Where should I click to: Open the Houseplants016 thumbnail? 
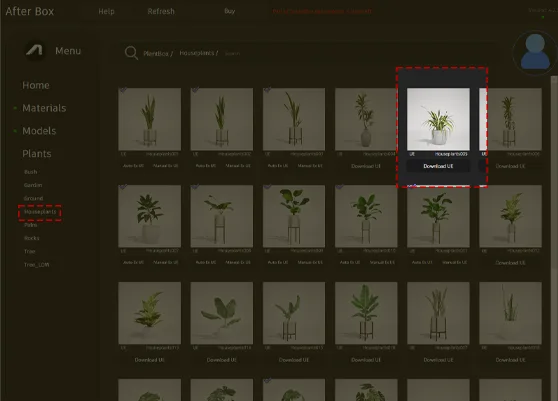click(366, 313)
